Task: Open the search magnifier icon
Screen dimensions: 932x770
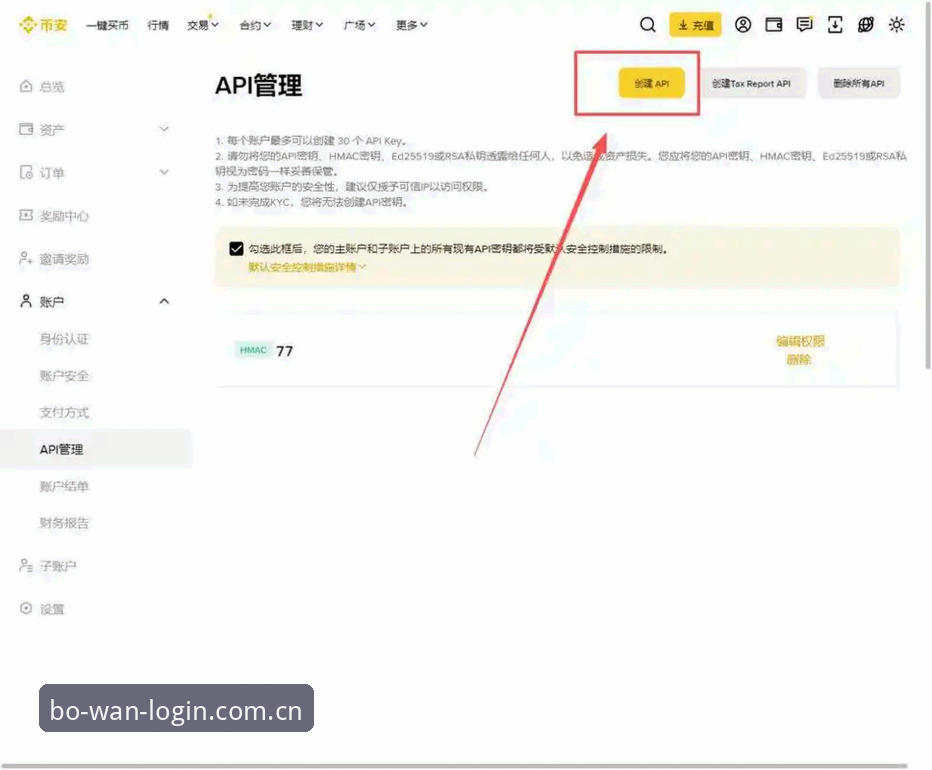Action: pyautogui.click(x=647, y=25)
